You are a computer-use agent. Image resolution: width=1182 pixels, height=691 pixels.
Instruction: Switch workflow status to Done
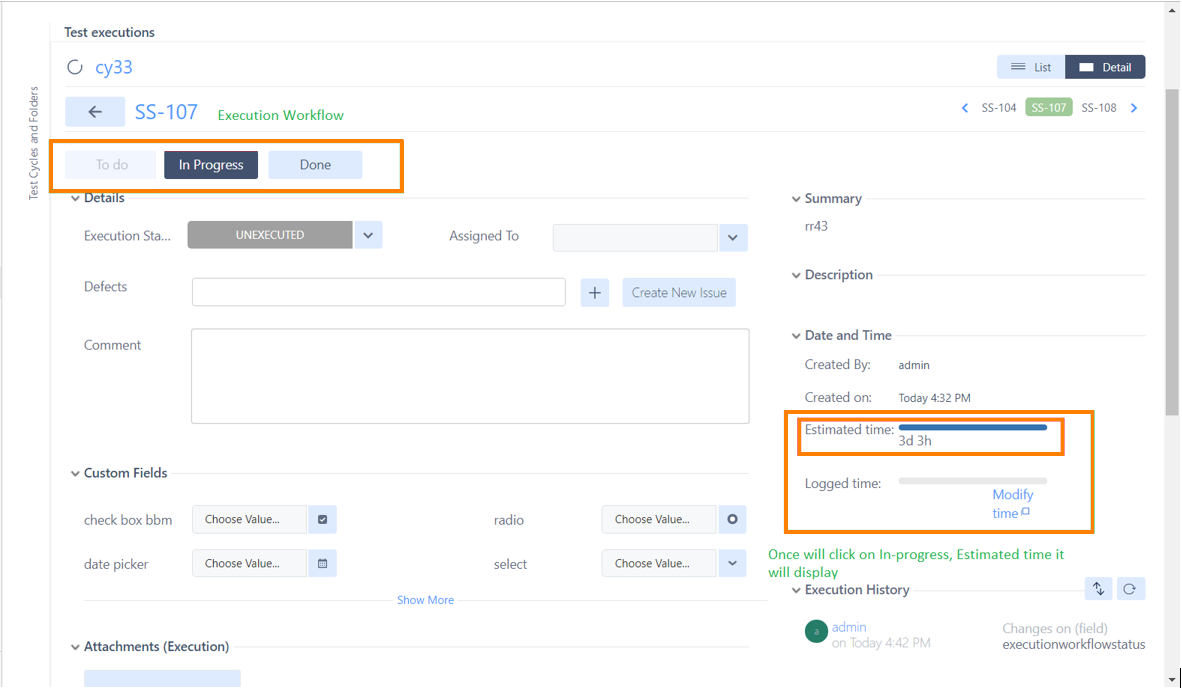tap(315, 164)
